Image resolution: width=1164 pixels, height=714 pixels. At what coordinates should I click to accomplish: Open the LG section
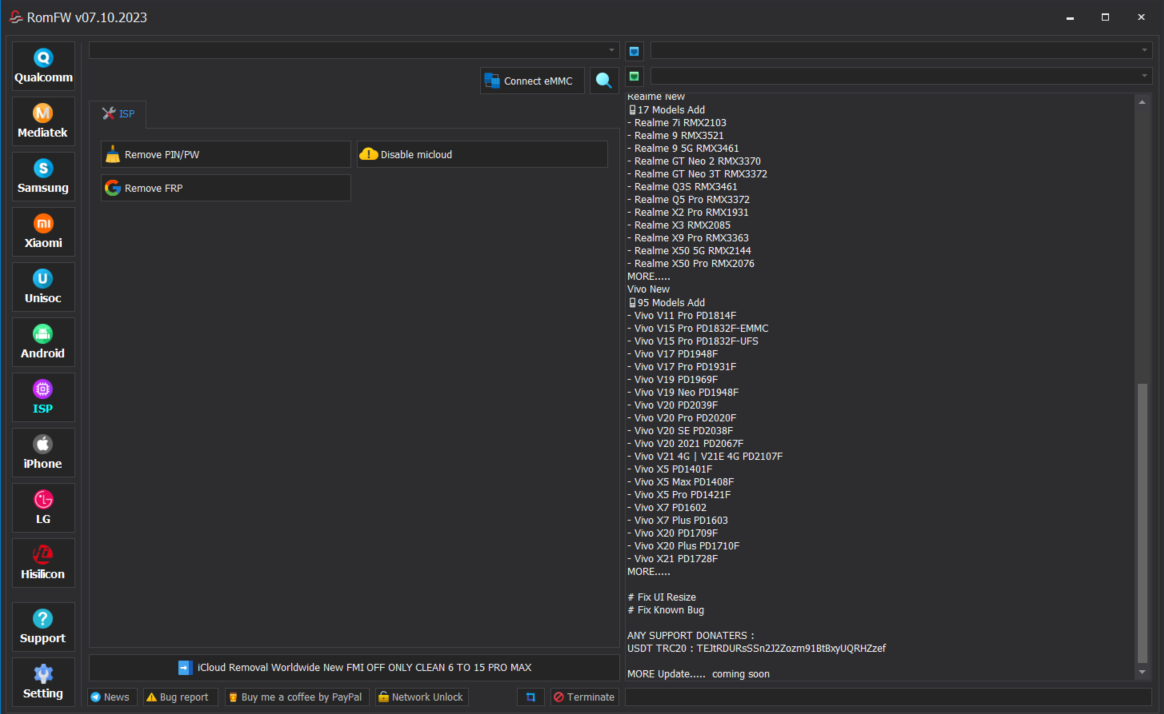43,508
